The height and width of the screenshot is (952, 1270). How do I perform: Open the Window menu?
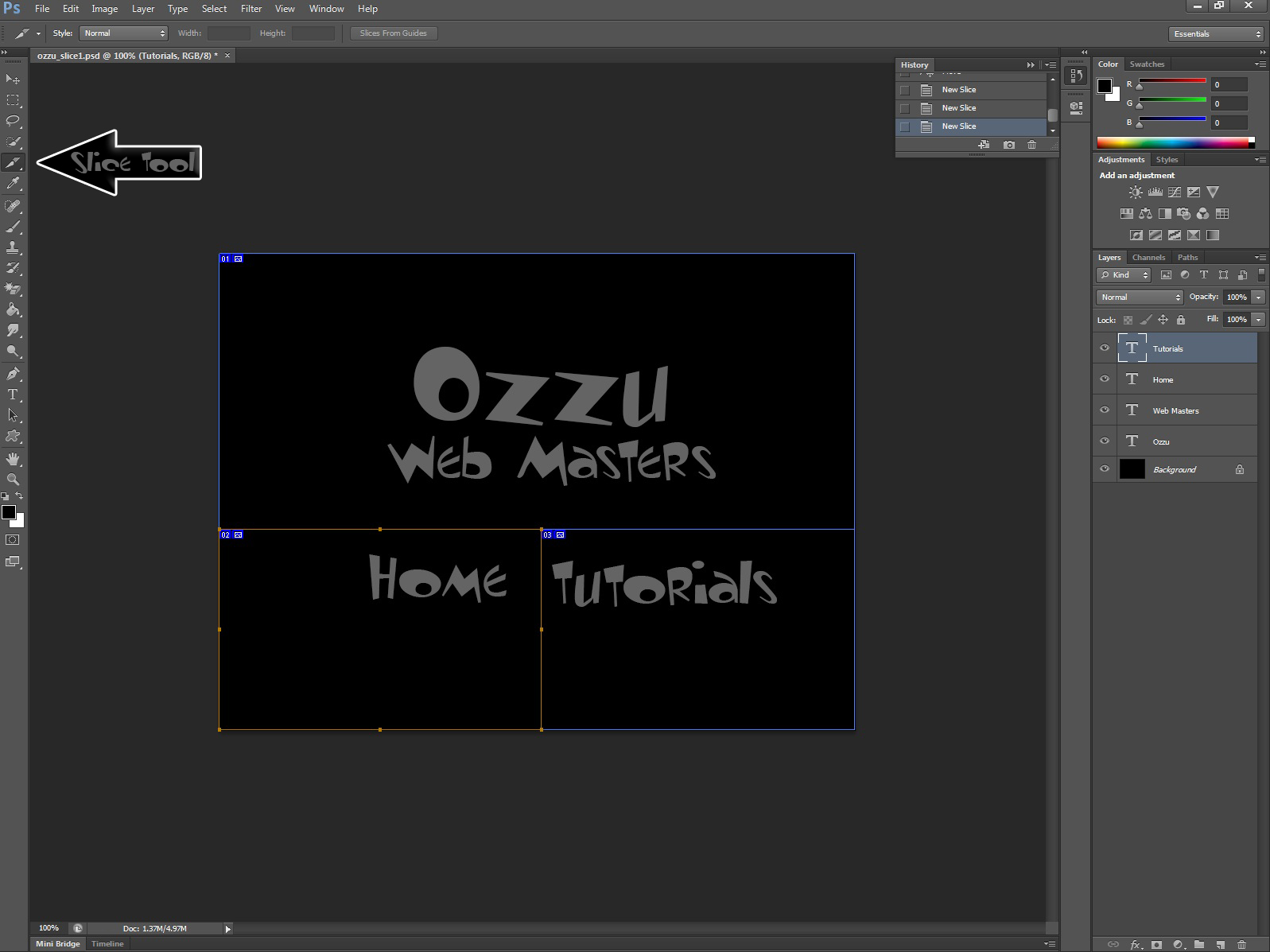pyautogui.click(x=326, y=9)
